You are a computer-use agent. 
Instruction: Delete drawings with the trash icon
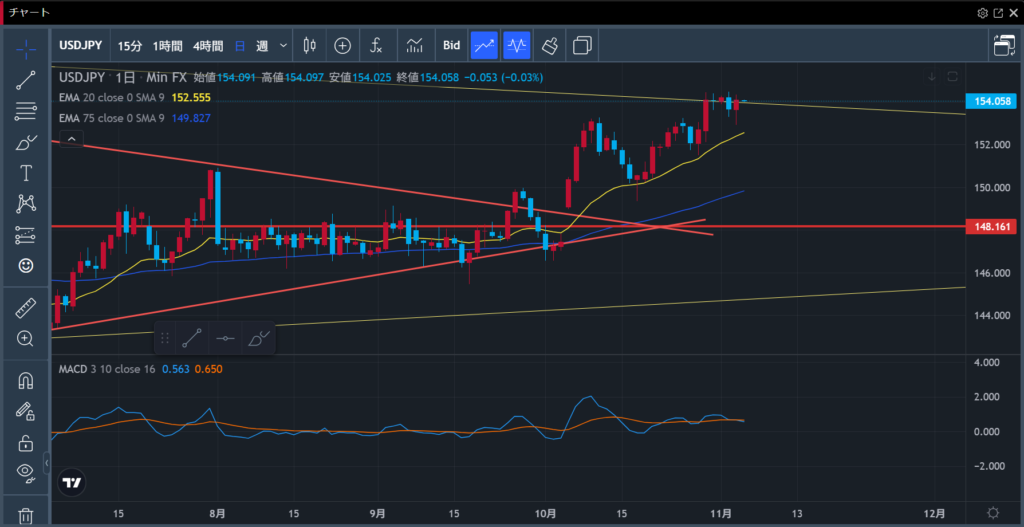pos(26,515)
